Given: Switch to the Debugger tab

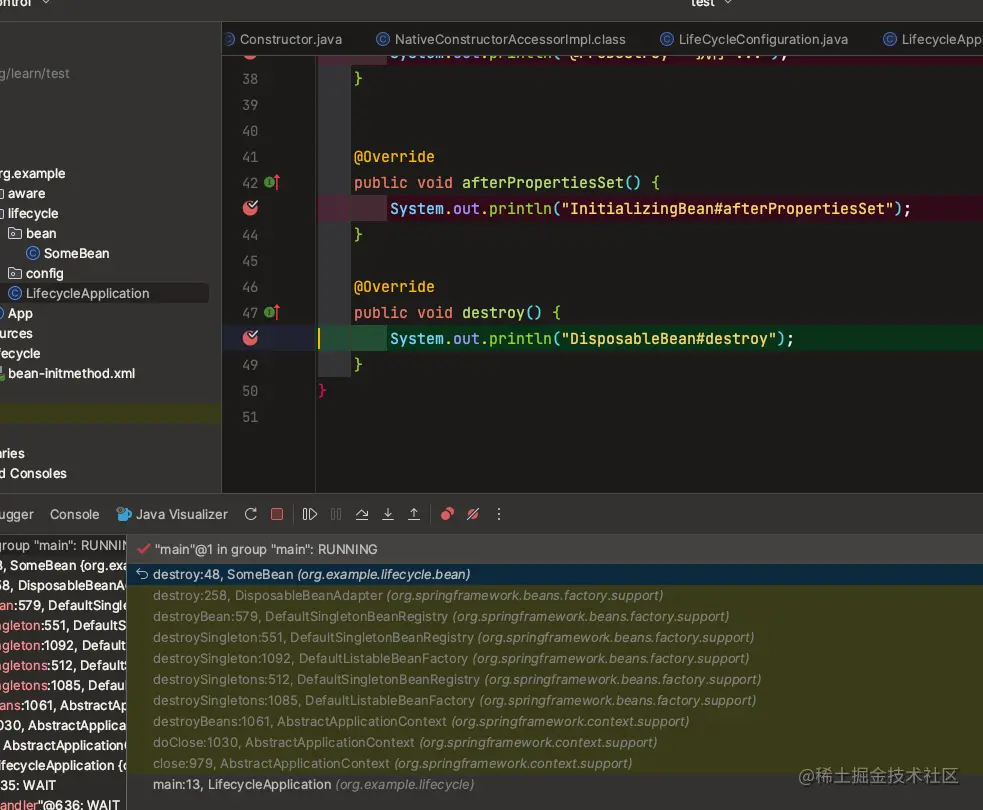Looking at the screenshot, I should (x=17, y=514).
